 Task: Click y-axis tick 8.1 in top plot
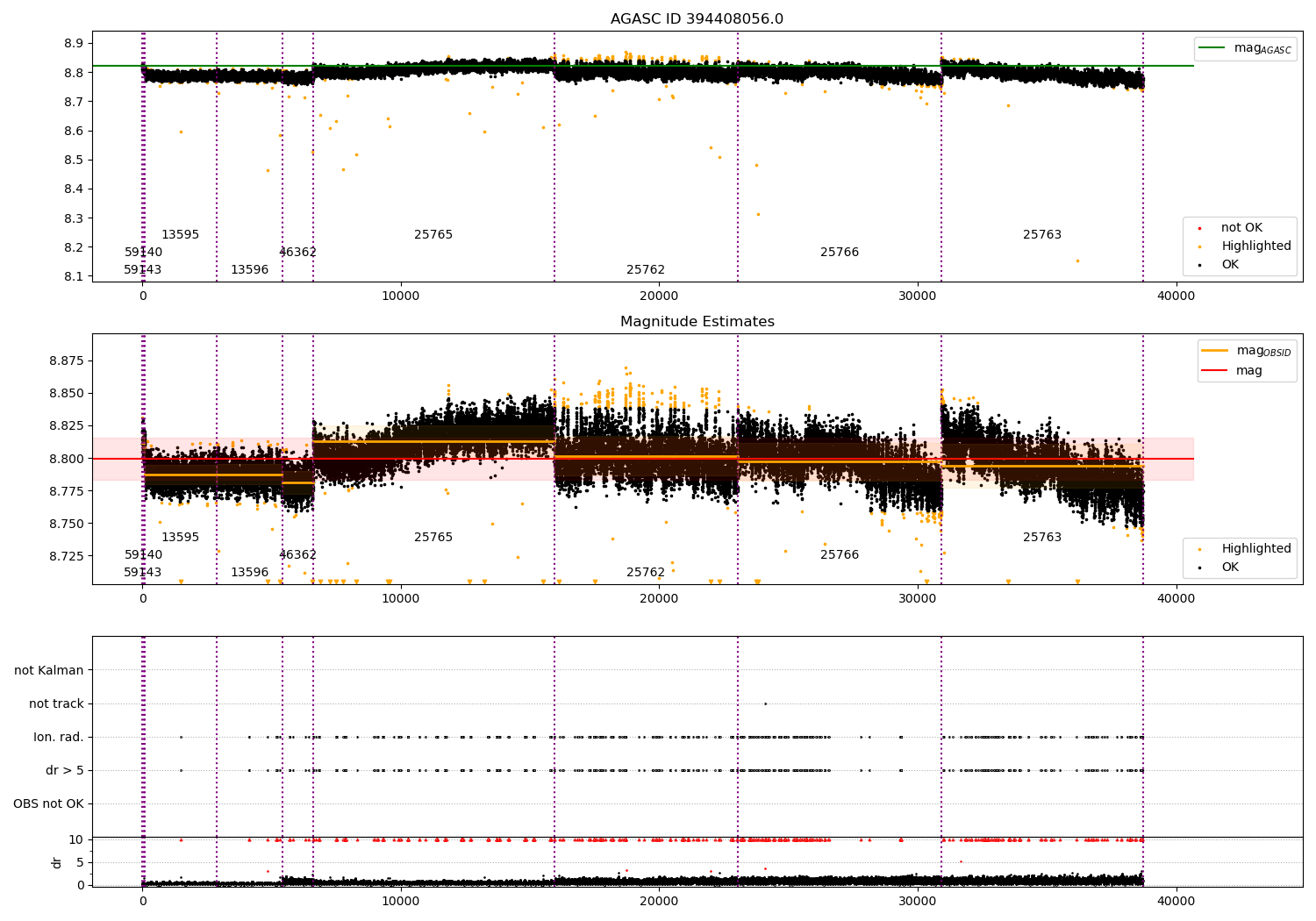[x=75, y=276]
